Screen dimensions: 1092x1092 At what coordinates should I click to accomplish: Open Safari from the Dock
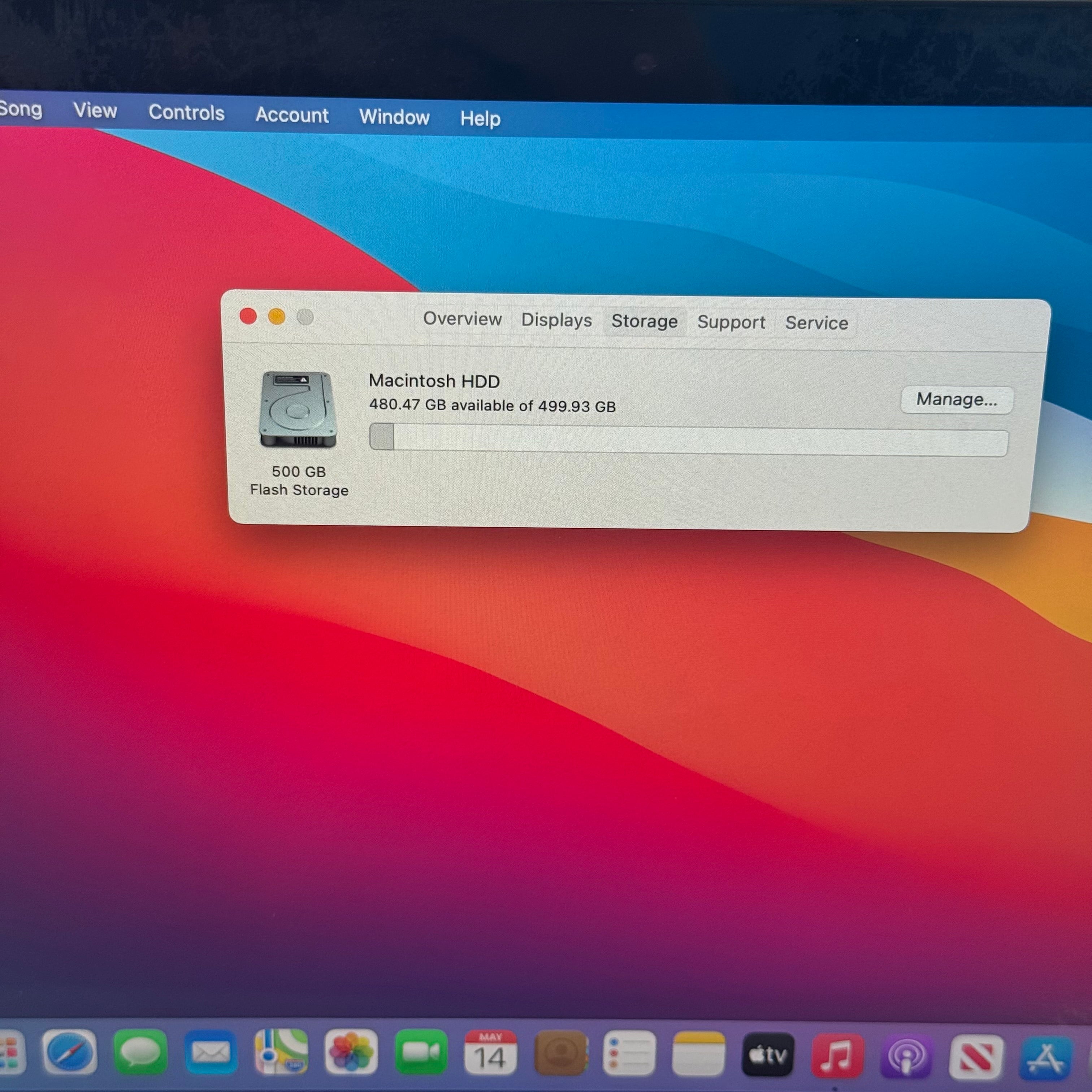[70, 1052]
